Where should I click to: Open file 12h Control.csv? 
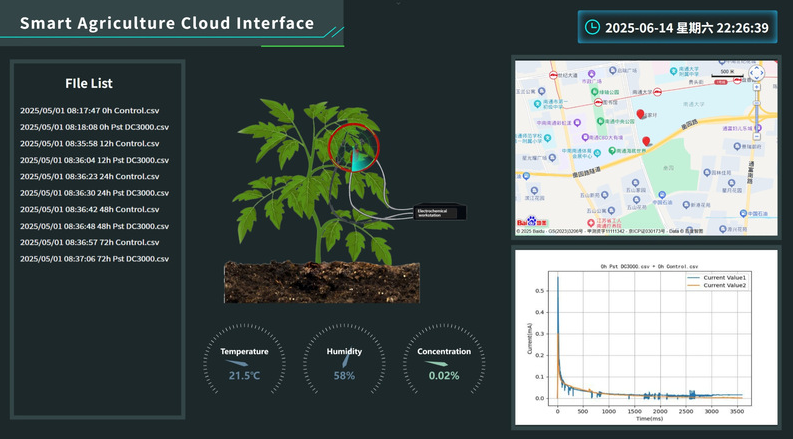(x=90, y=144)
